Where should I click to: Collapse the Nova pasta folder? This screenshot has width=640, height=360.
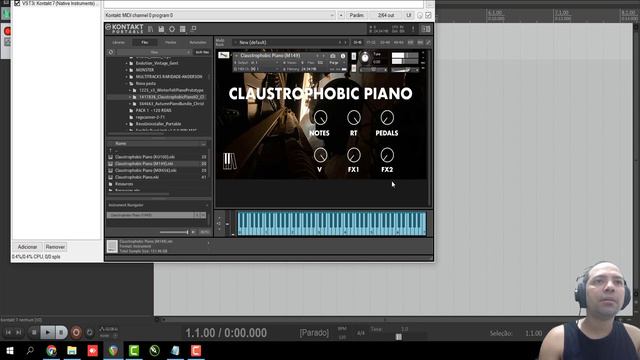127,83
